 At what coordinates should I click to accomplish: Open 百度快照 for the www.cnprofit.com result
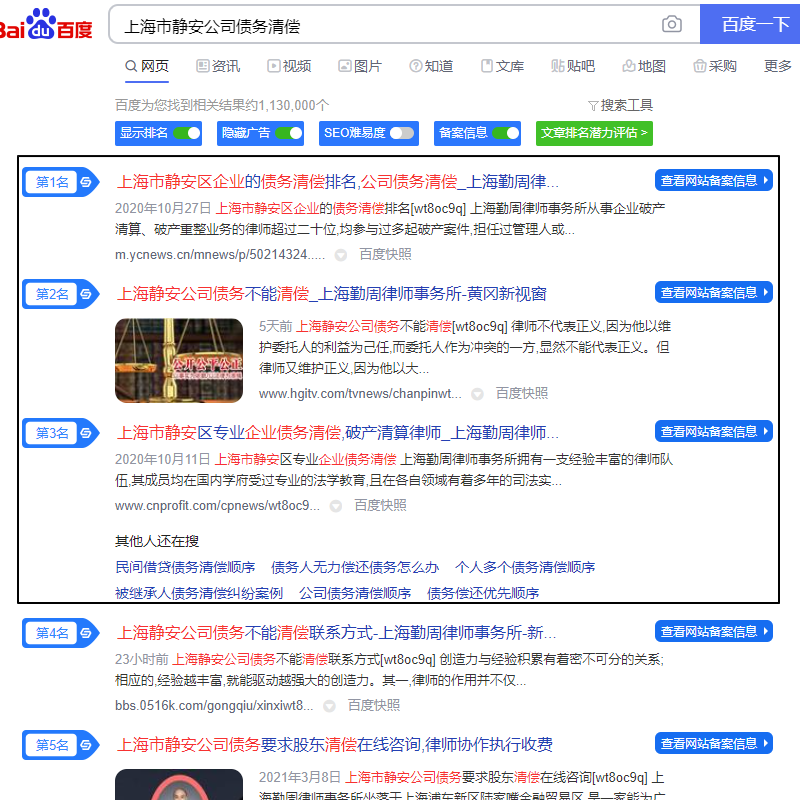tap(380, 505)
